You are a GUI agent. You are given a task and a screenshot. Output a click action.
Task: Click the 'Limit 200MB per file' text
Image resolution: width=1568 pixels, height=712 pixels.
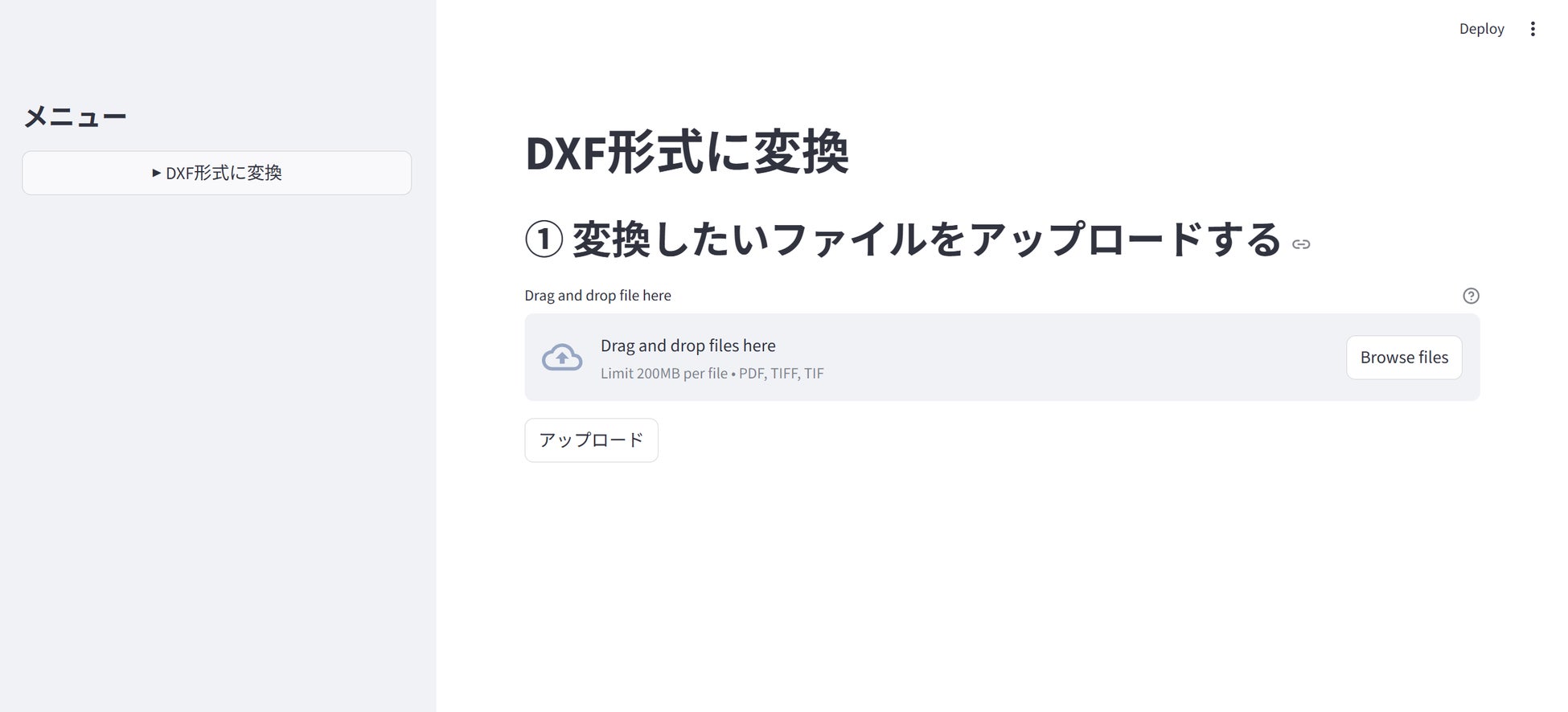pyautogui.click(x=664, y=374)
